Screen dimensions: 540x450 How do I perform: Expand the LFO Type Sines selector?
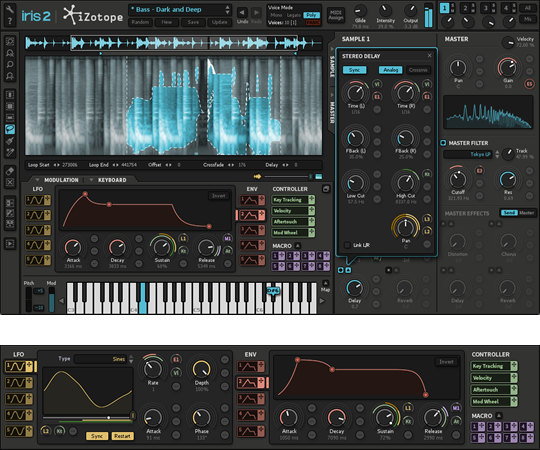tap(104, 359)
